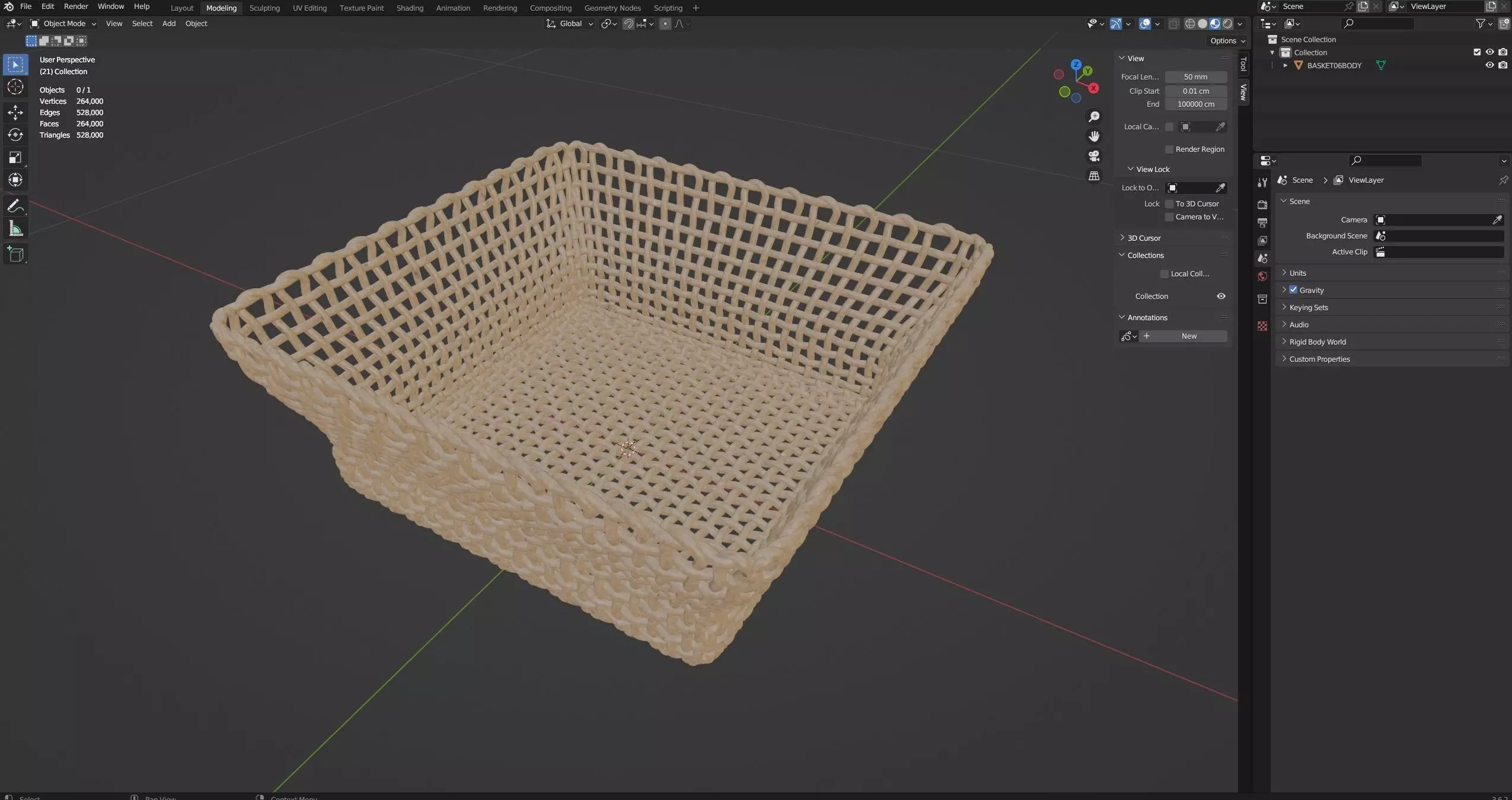Switch perspective/orthographic with grid icon

(x=1094, y=176)
